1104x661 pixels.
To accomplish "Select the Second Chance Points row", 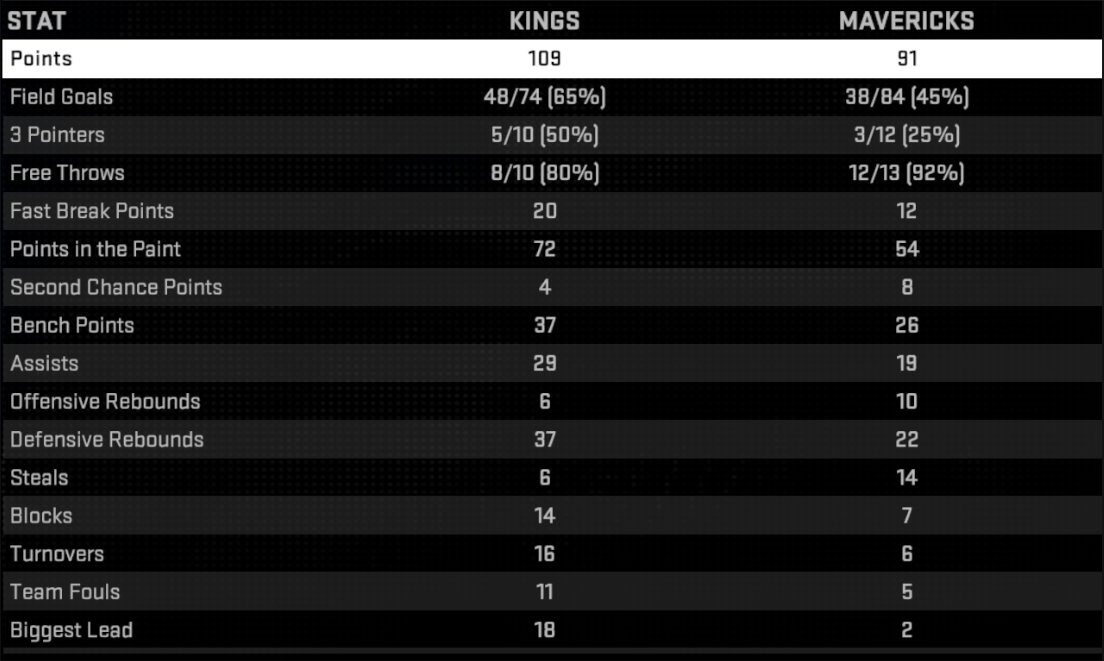I will (552, 287).
